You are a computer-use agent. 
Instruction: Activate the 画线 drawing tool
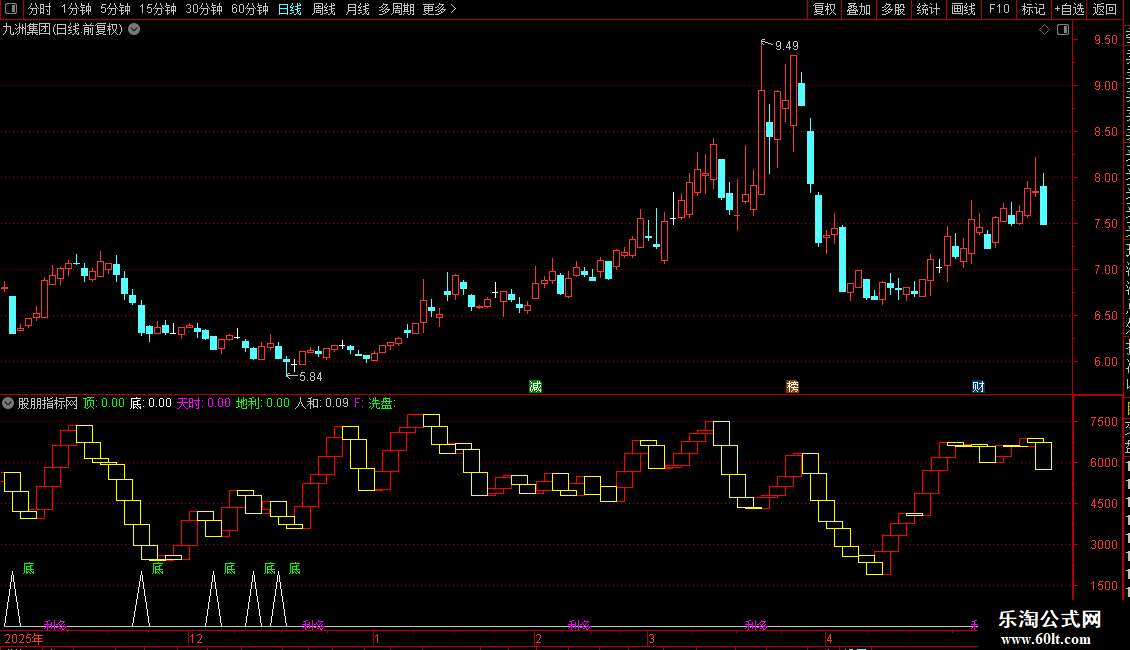click(964, 9)
